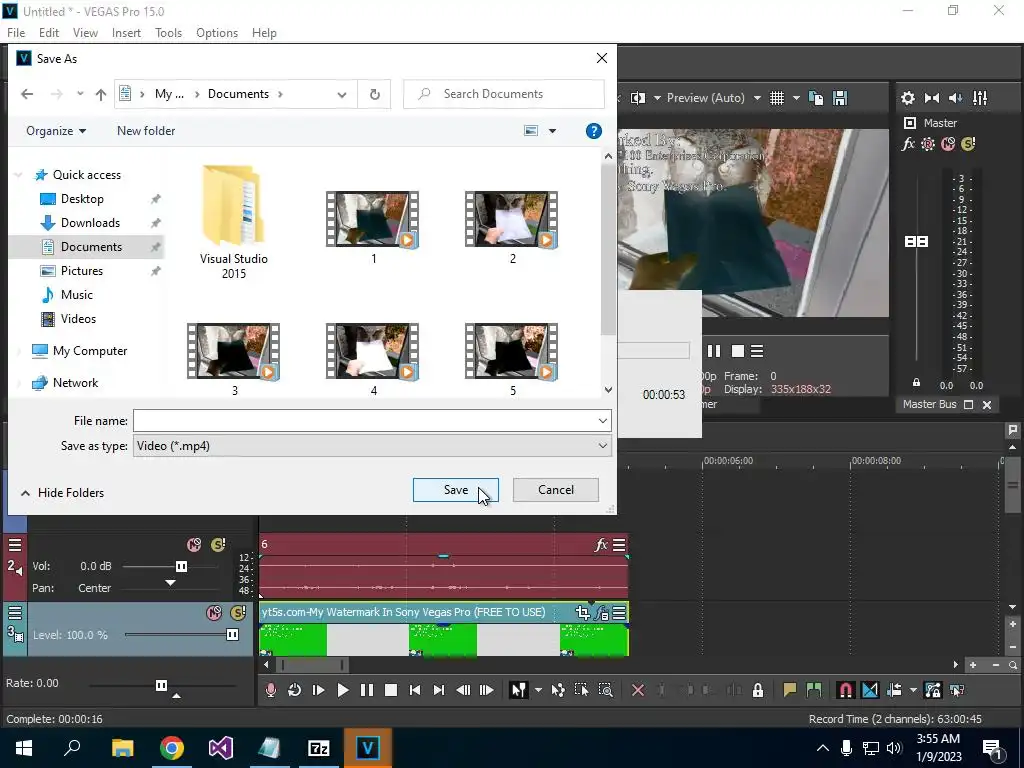Toggle Enable Snapping magnet icon
Screen dimensions: 1024x768
(x=846, y=690)
